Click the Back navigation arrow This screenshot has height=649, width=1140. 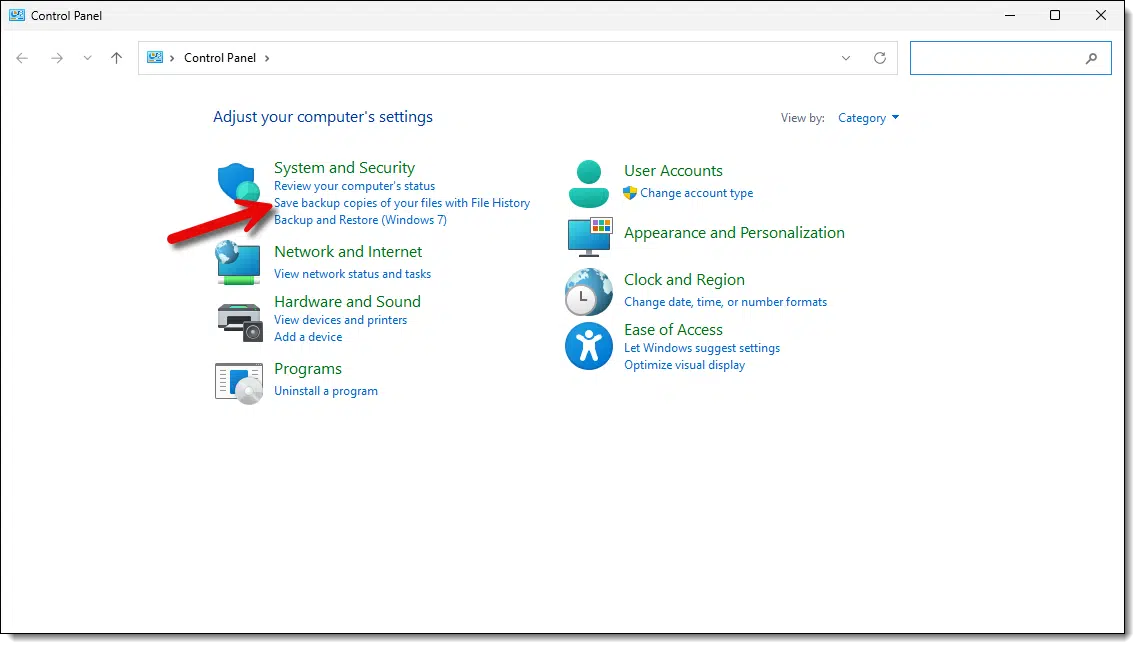[23, 58]
